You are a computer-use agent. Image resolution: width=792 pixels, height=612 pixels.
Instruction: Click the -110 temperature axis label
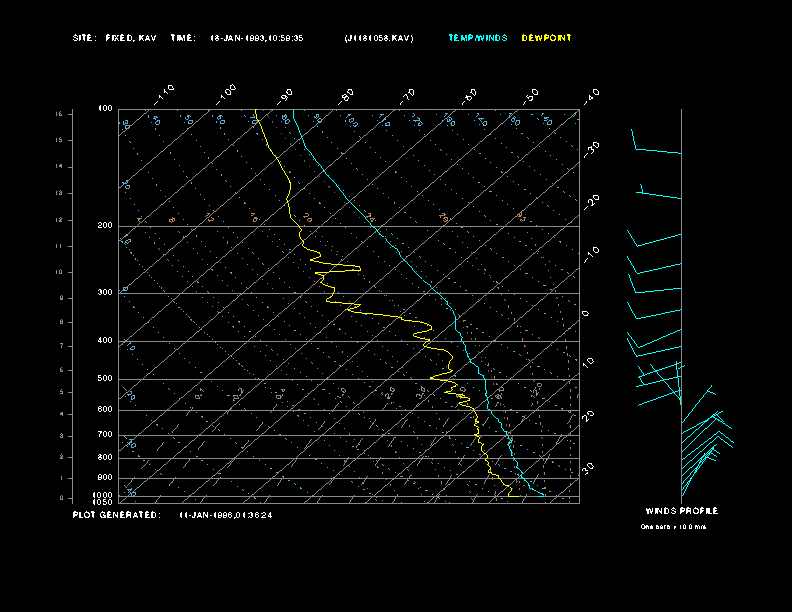pos(164,95)
